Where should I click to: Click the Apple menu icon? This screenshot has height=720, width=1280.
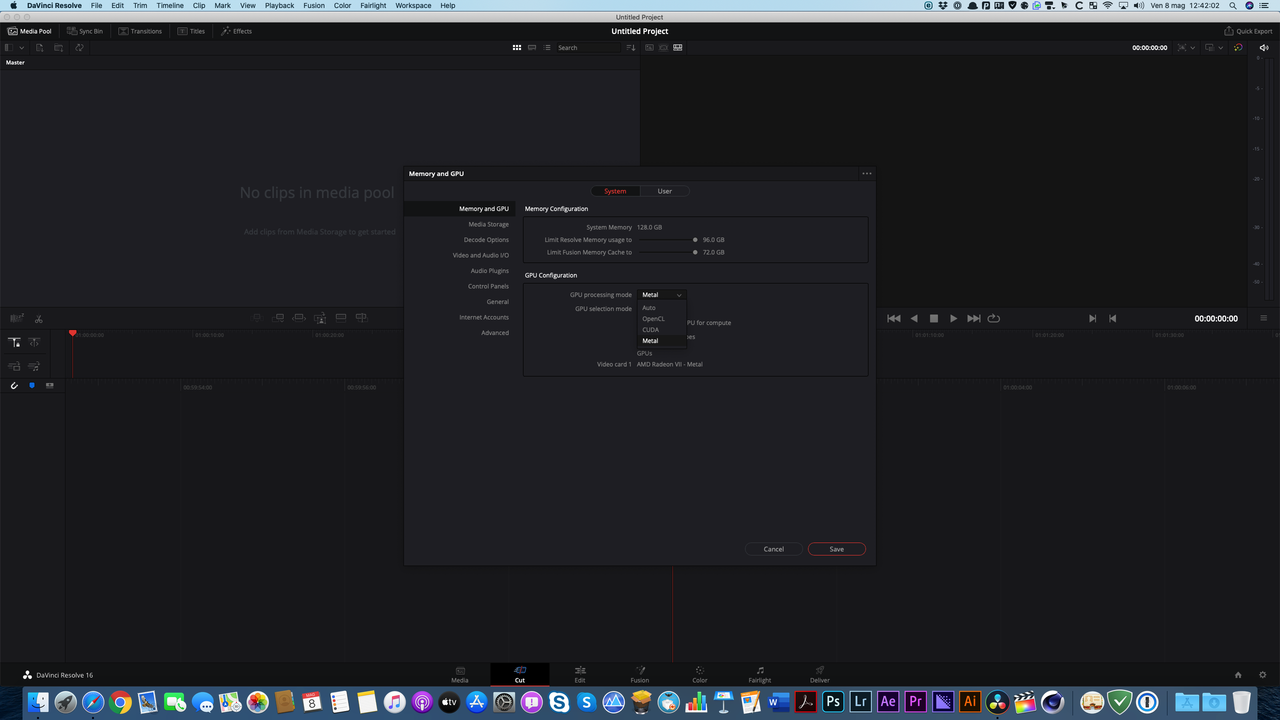(x=13, y=5)
